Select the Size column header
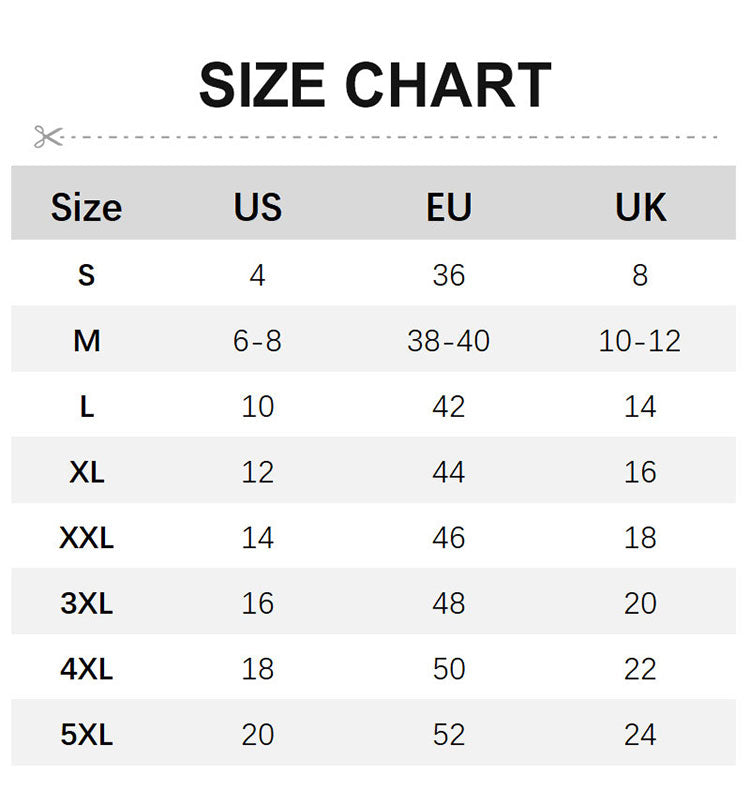The width and height of the screenshot is (750, 800). [86, 207]
